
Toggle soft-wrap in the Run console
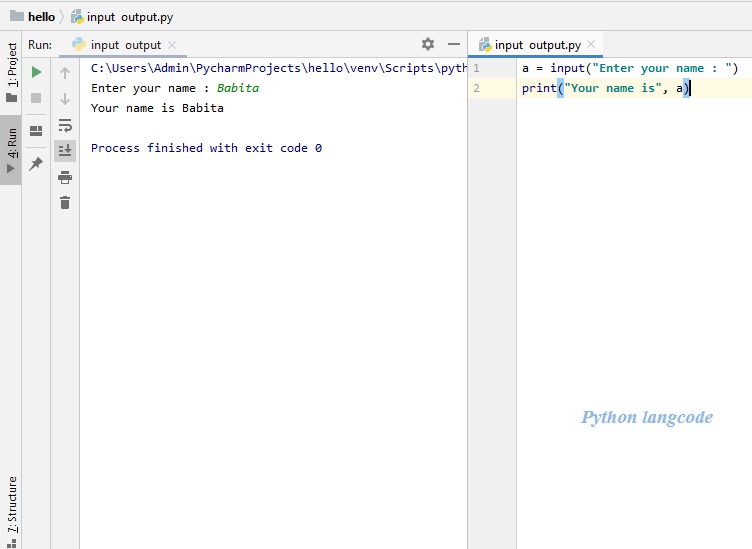[x=65, y=125]
